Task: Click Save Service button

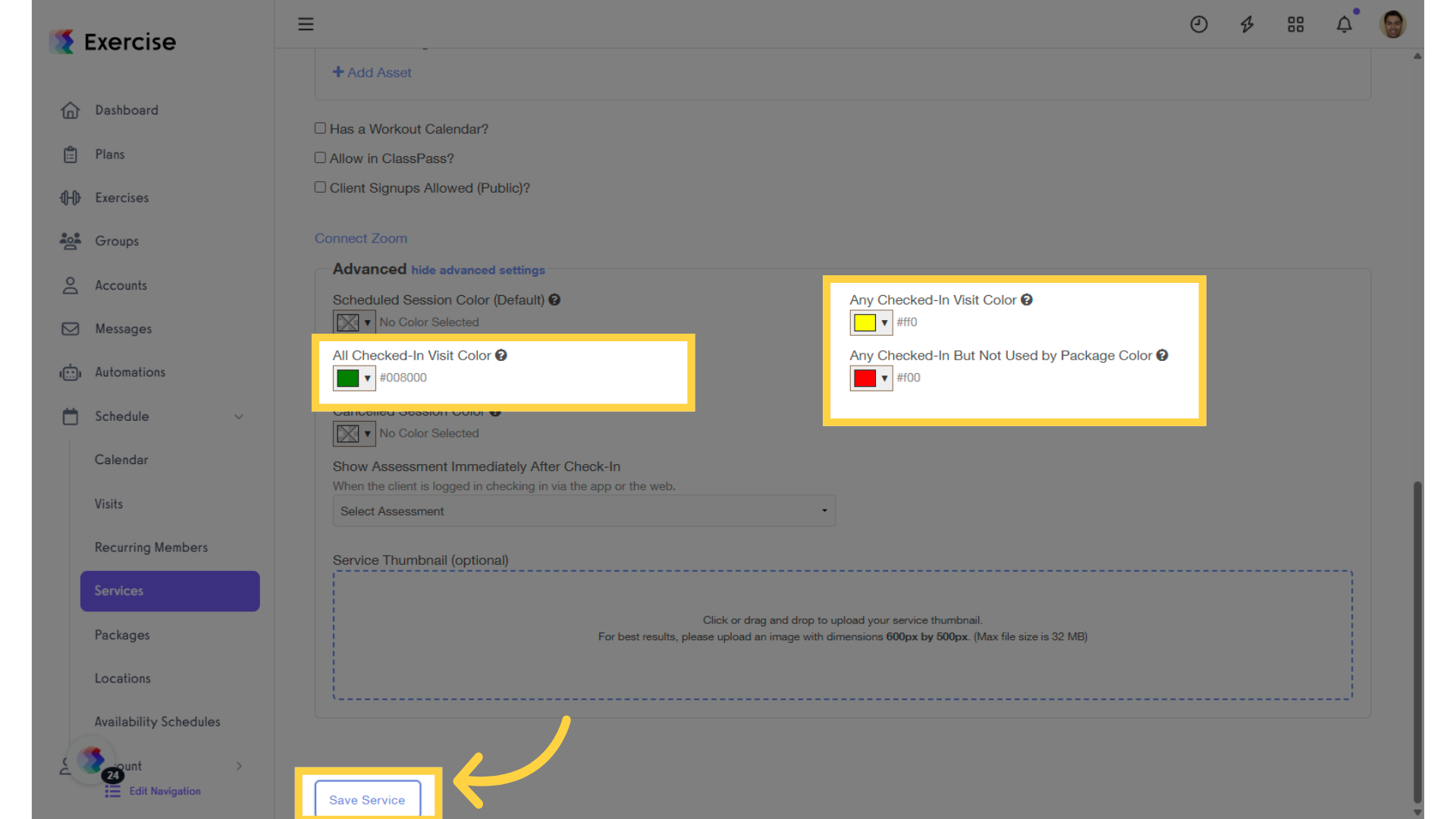Action: click(x=367, y=799)
